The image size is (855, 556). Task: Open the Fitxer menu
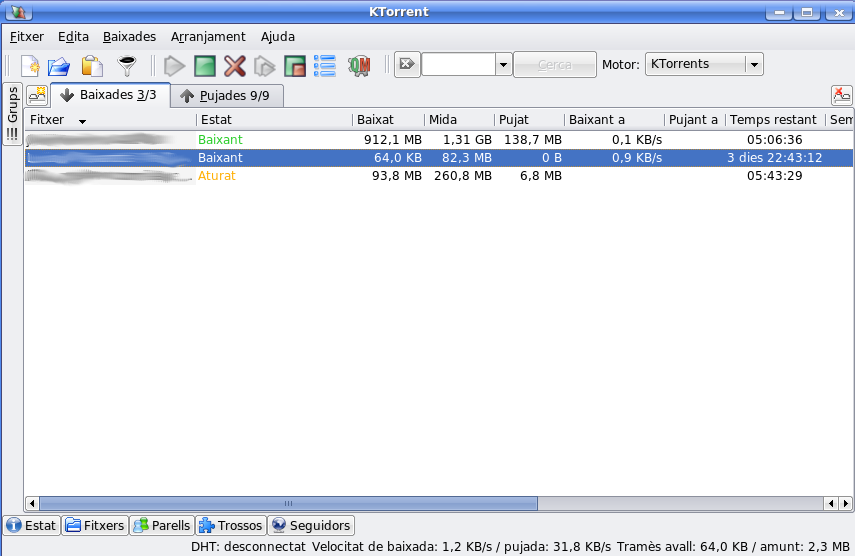(27, 37)
